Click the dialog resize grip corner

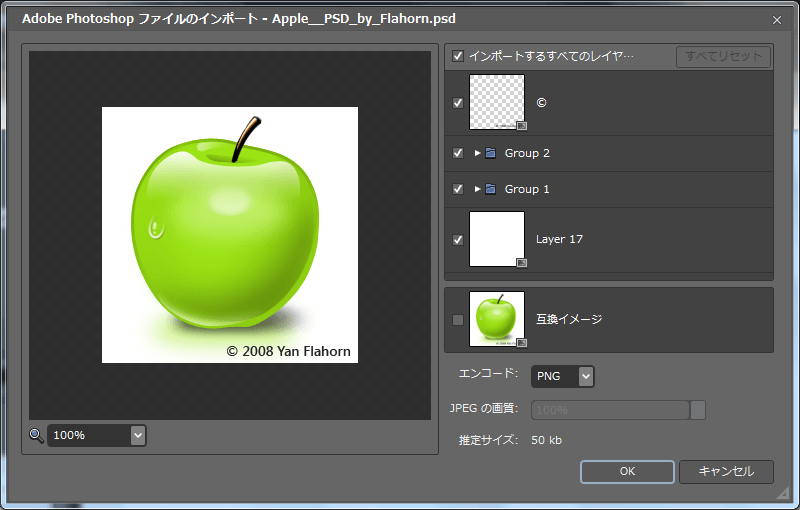(783, 492)
